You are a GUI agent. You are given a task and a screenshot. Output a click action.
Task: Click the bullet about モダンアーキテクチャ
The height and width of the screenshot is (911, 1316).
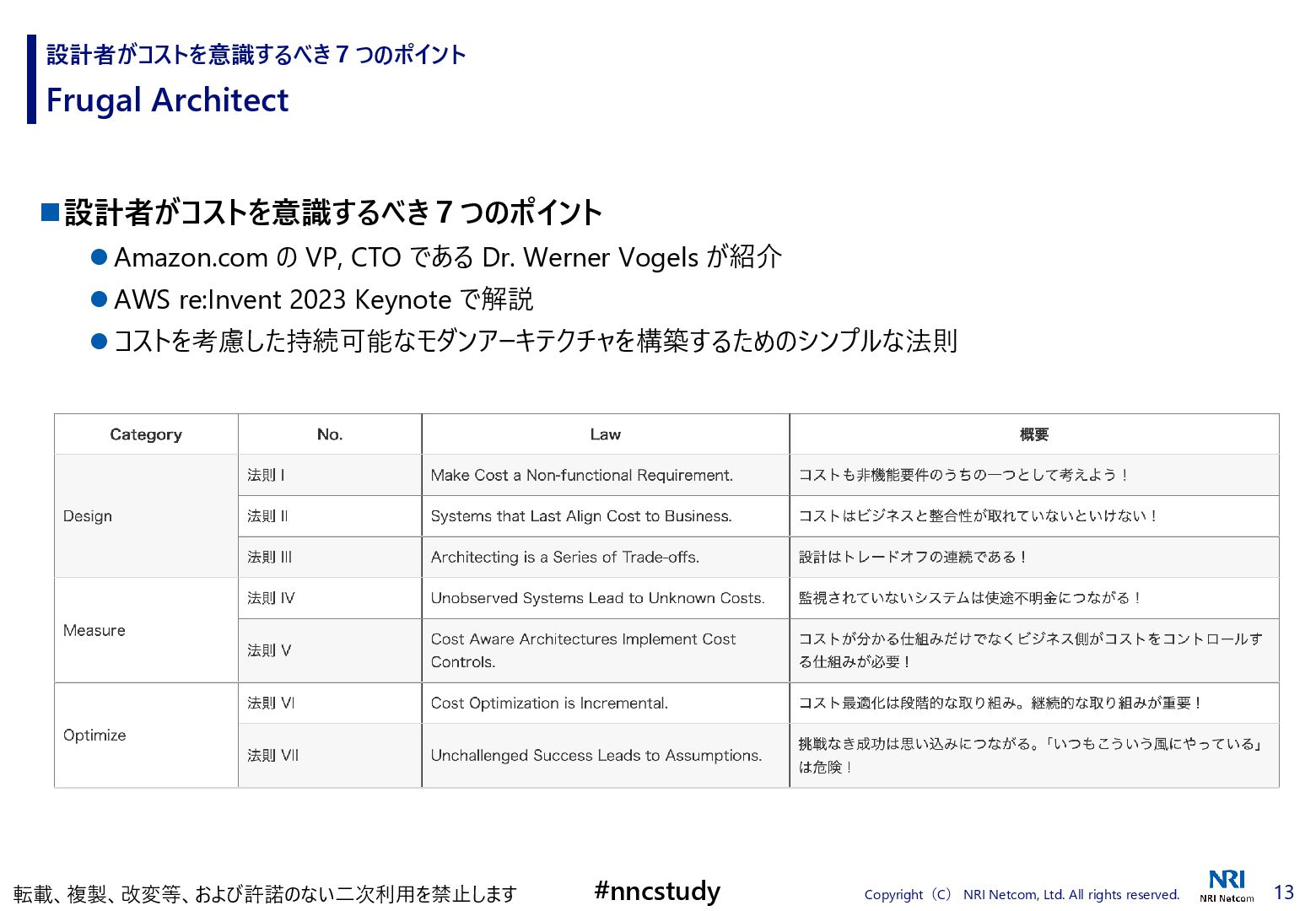(x=535, y=341)
